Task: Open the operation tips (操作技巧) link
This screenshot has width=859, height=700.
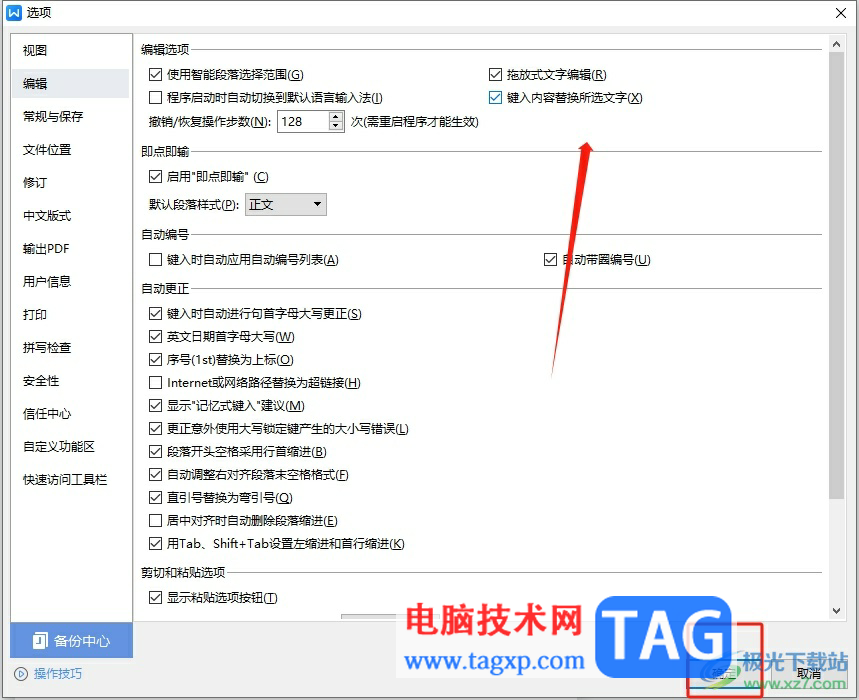Action: tap(58, 674)
